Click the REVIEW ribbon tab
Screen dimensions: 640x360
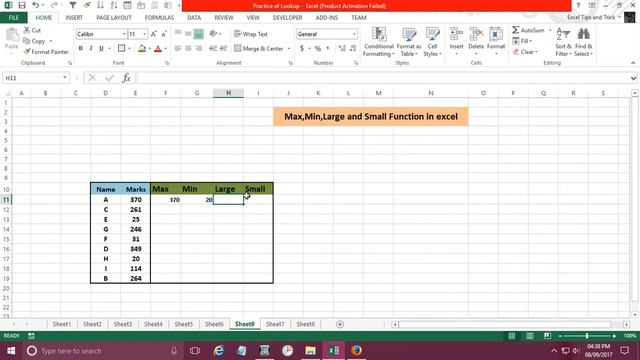point(224,18)
